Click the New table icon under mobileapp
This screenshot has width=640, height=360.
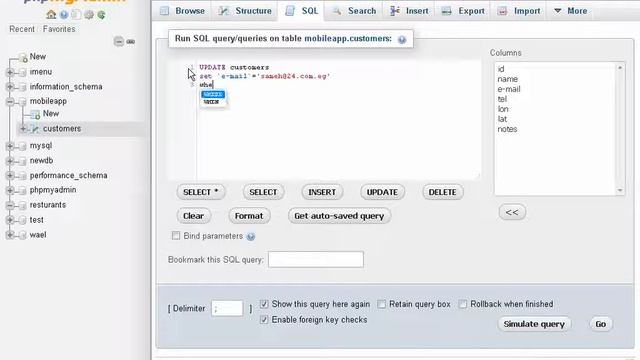pos(36,114)
